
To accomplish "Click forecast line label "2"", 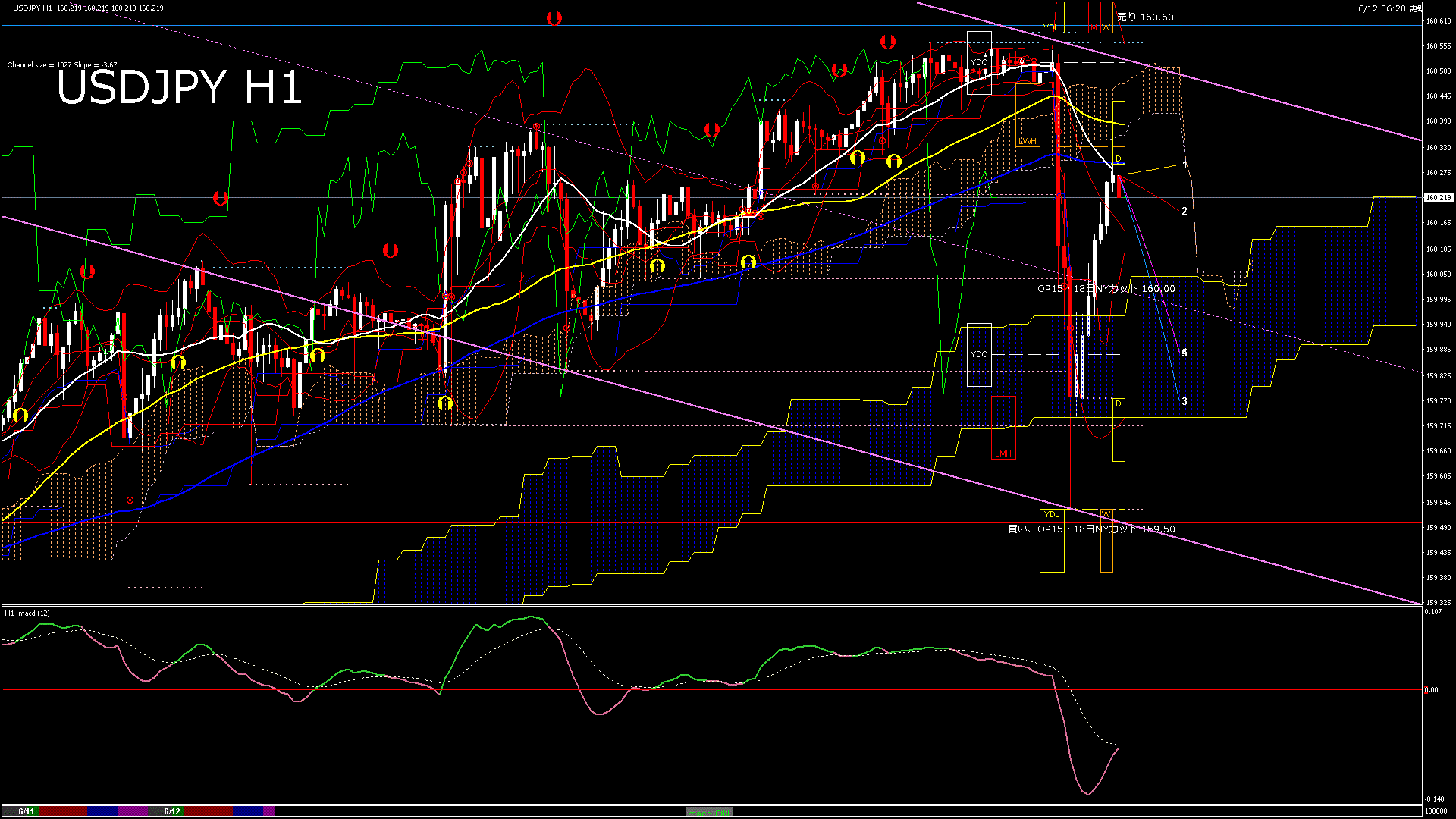I will tap(1185, 211).
